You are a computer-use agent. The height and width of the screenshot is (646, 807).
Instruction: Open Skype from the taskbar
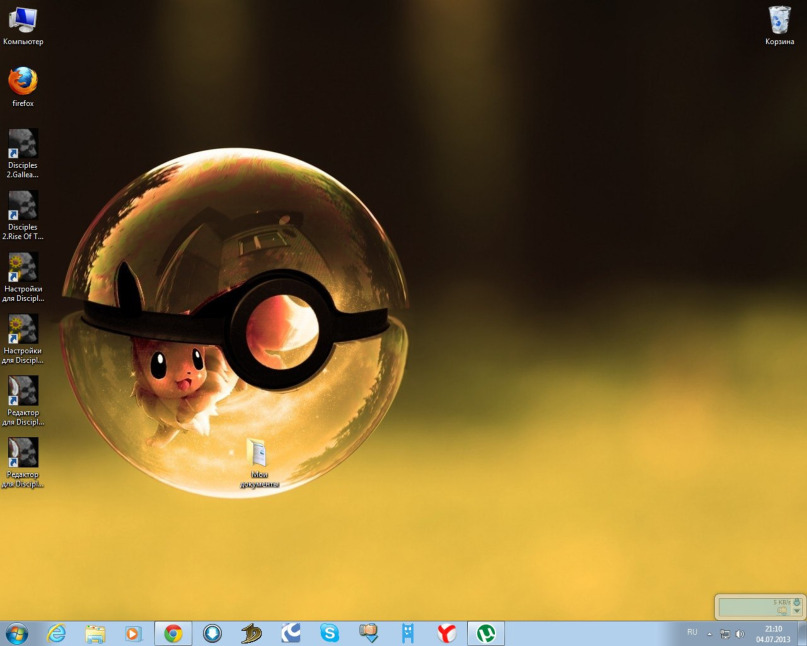(329, 633)
